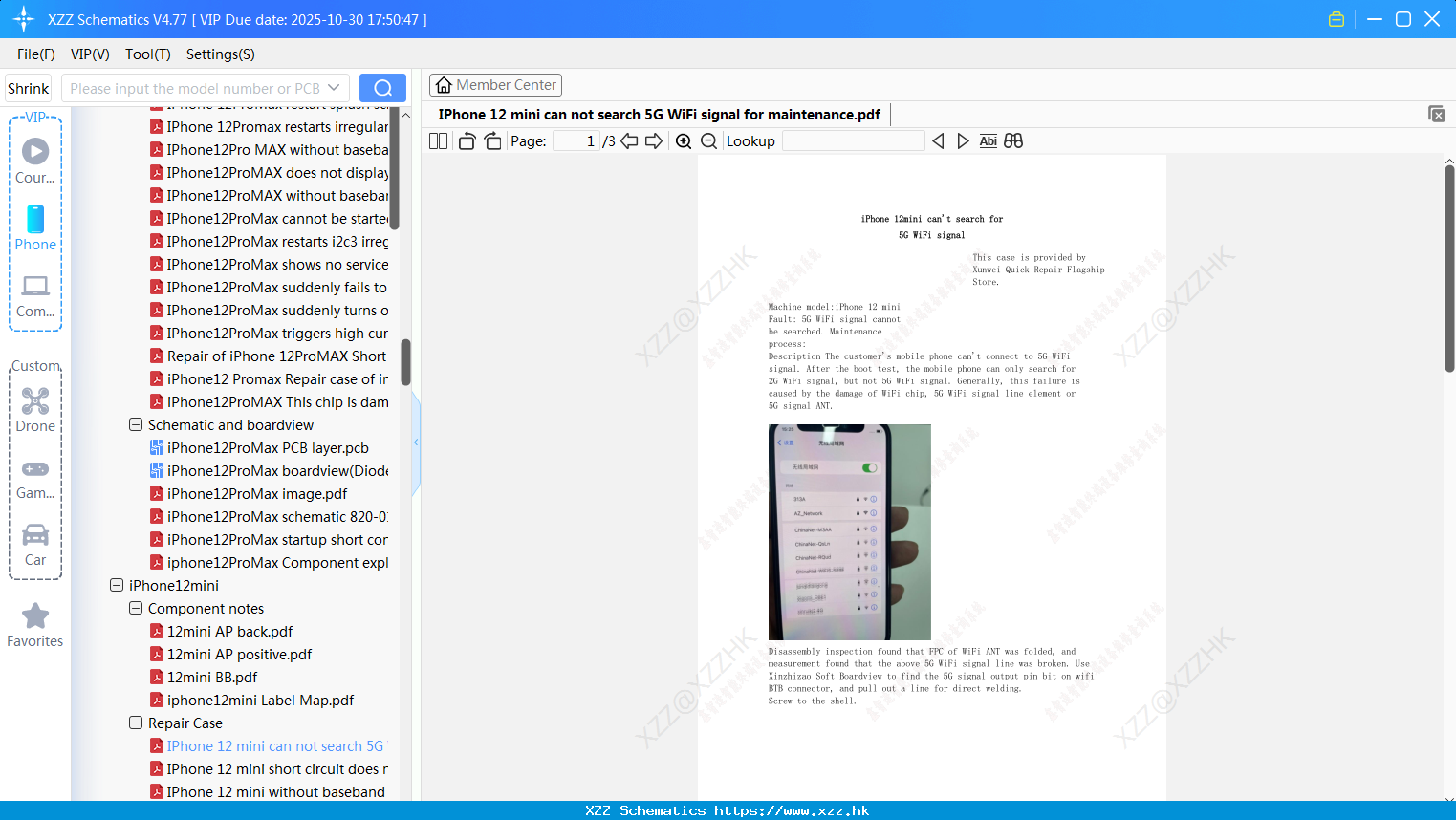This screenshot has height=820, width=1456.
Task: Open the Tool menu
Action: [x=148, y=54]
